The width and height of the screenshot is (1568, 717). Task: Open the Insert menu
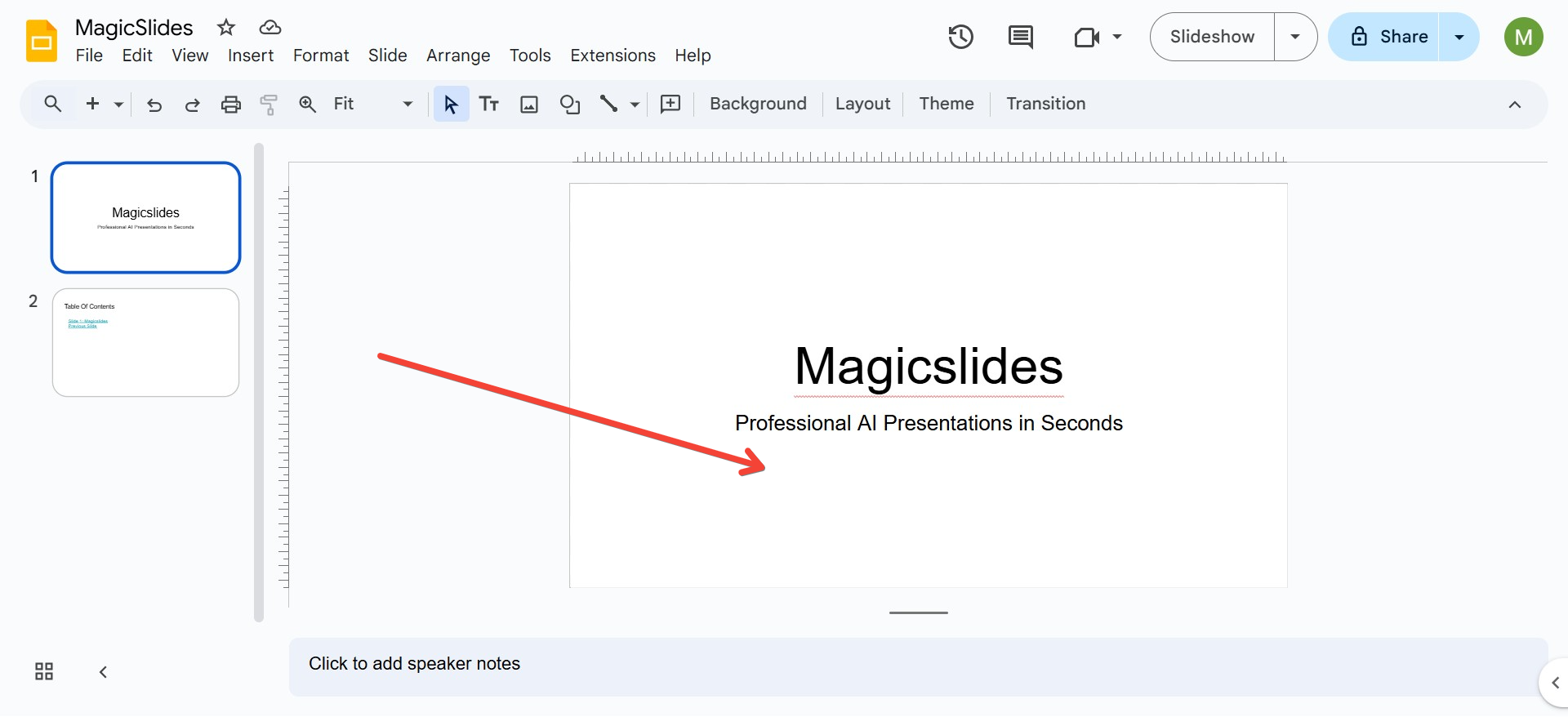[x=251, y=56]
